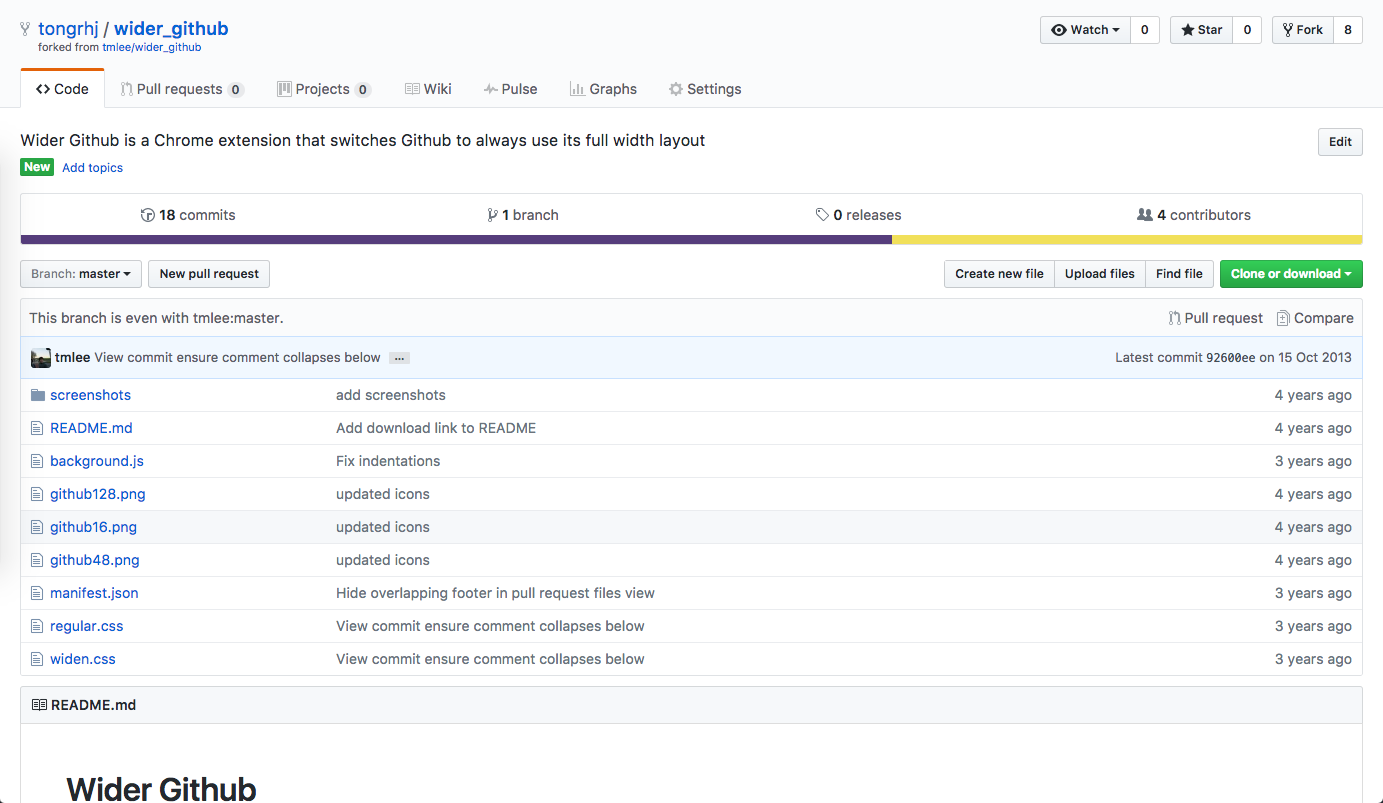
Task: Open the widen.css file
Action: pos(83,659)
